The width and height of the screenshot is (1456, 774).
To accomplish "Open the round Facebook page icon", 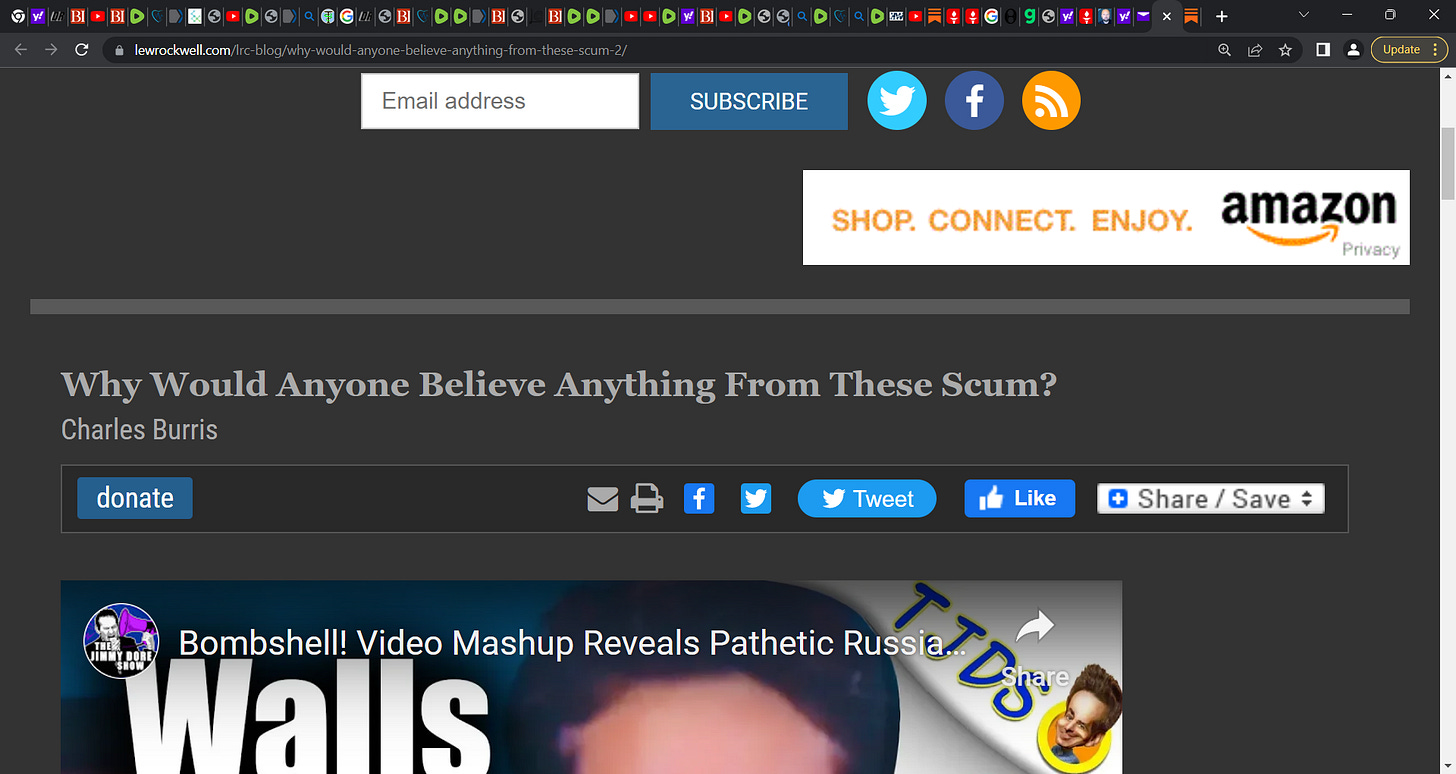I will coord(974,101).
